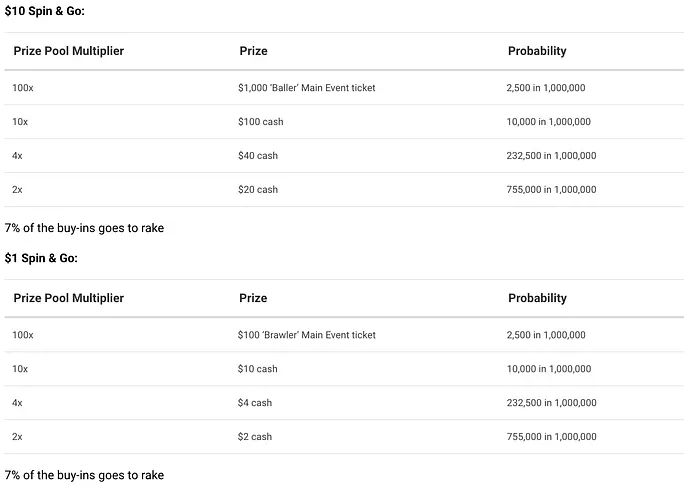Click the "$4 cash" prize cell

pos(255,403)
